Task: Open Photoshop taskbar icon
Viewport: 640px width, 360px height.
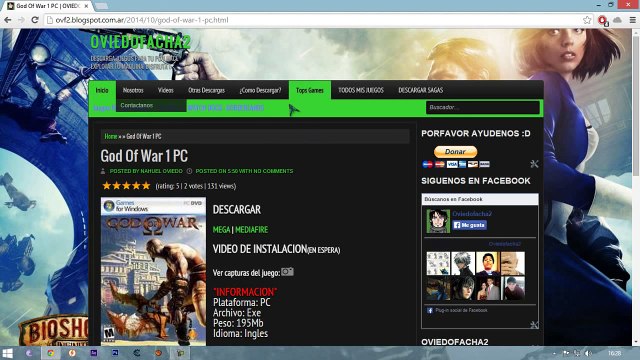Action: [x=116, y=353]
